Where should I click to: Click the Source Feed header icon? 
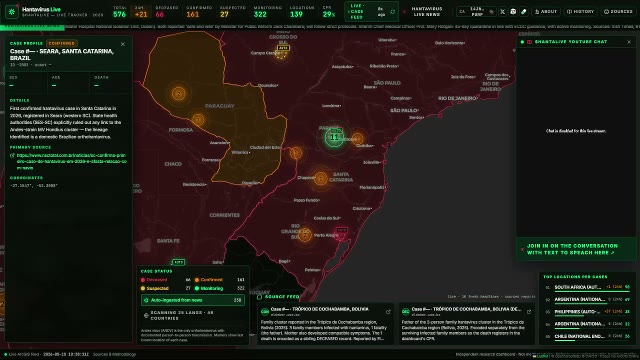click(260, 297)
